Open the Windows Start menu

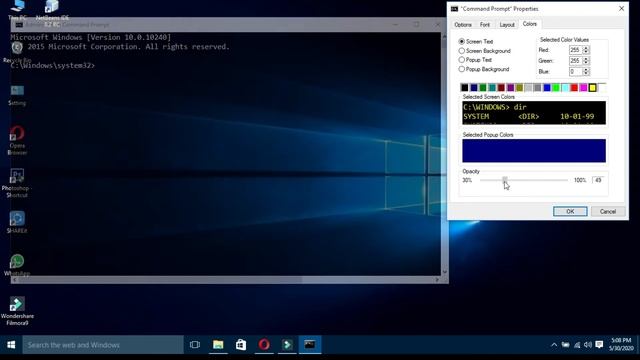pyautogui.click(x=11, y=345)
